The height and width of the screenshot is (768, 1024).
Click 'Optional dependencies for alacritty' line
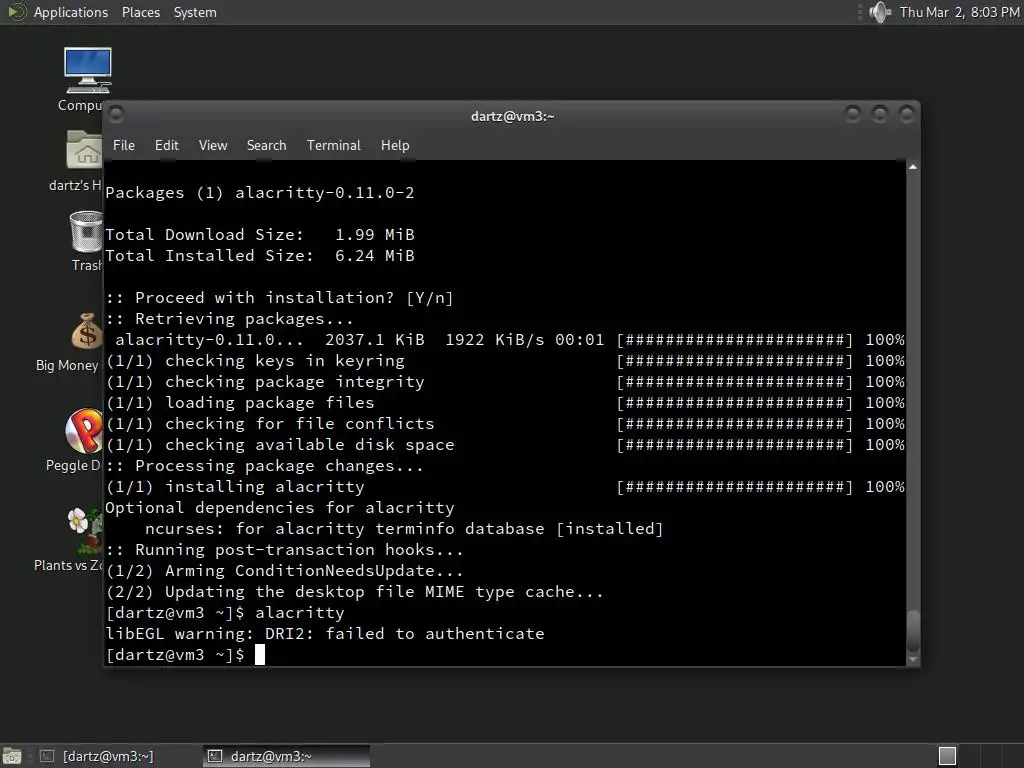click(x=280, y=507)
